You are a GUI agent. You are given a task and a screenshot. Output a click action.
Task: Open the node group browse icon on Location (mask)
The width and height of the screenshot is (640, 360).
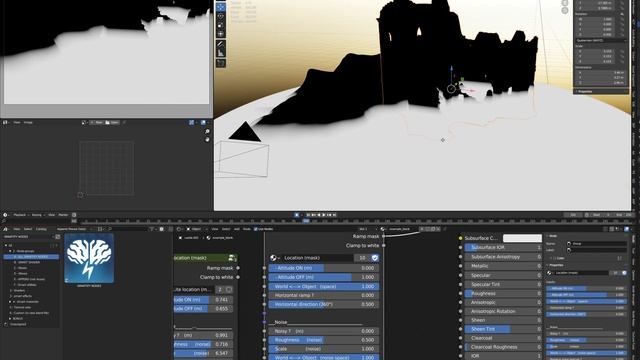tap(274, 258)
